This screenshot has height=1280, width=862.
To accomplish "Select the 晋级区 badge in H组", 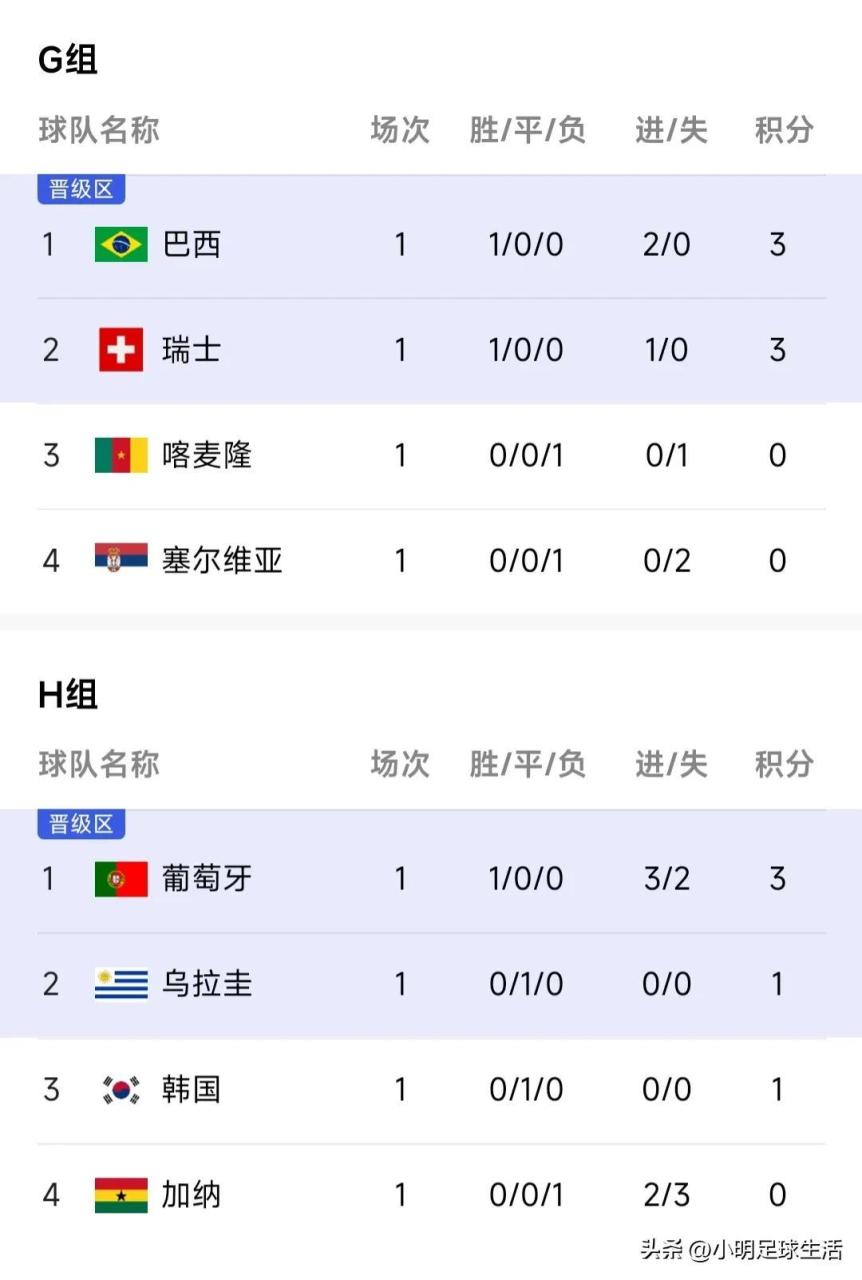I will click(x=81, y=824).
